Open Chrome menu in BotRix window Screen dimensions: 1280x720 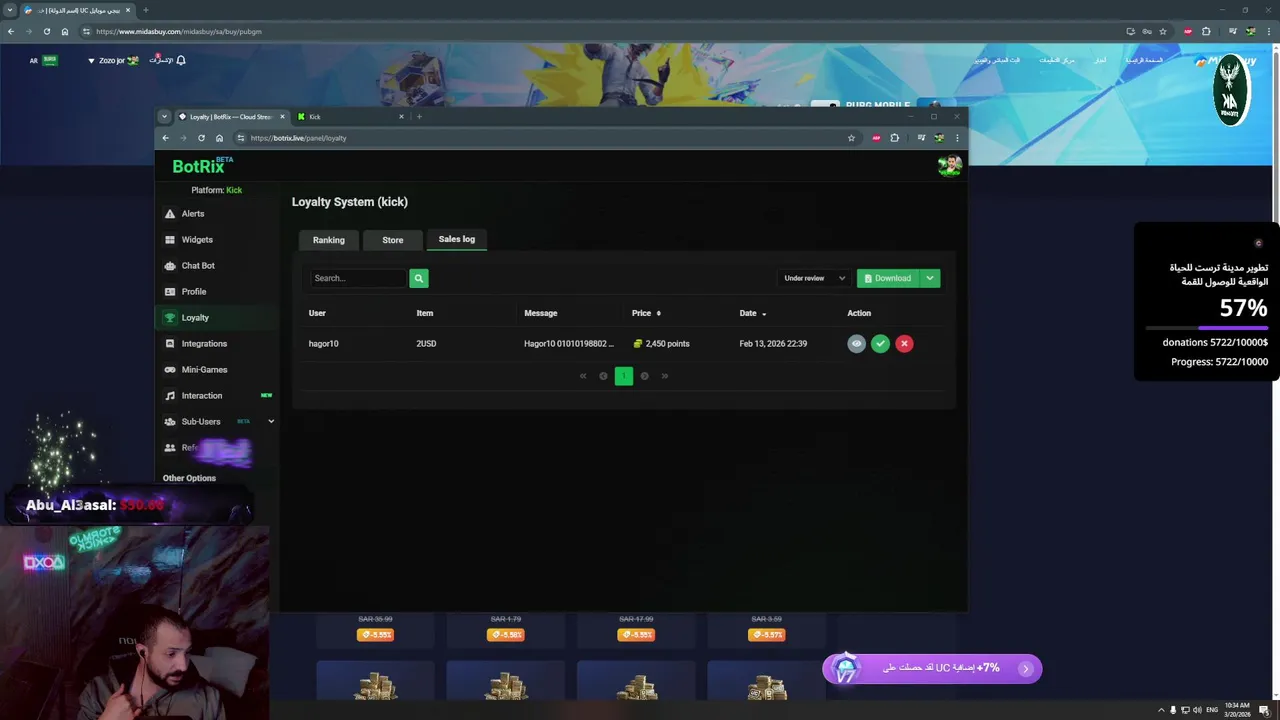[x=957, y=138]
